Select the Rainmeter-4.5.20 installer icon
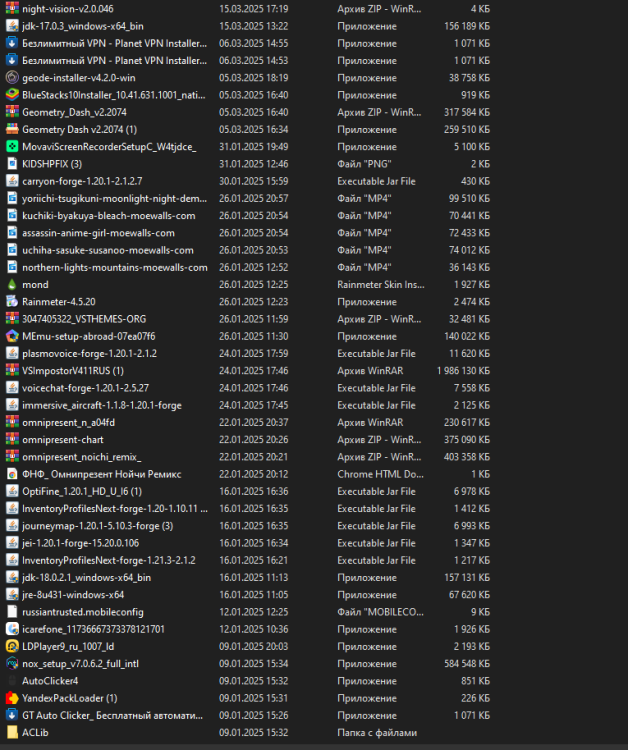Screen dimensions: 628x750 pyautogui.click(x=12, y=302)
